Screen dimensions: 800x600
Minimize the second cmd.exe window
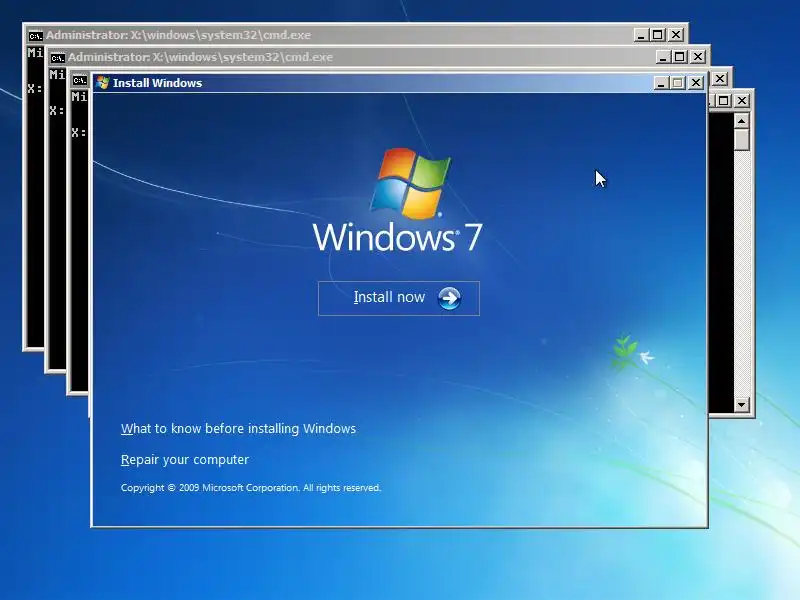pos(662,57)
